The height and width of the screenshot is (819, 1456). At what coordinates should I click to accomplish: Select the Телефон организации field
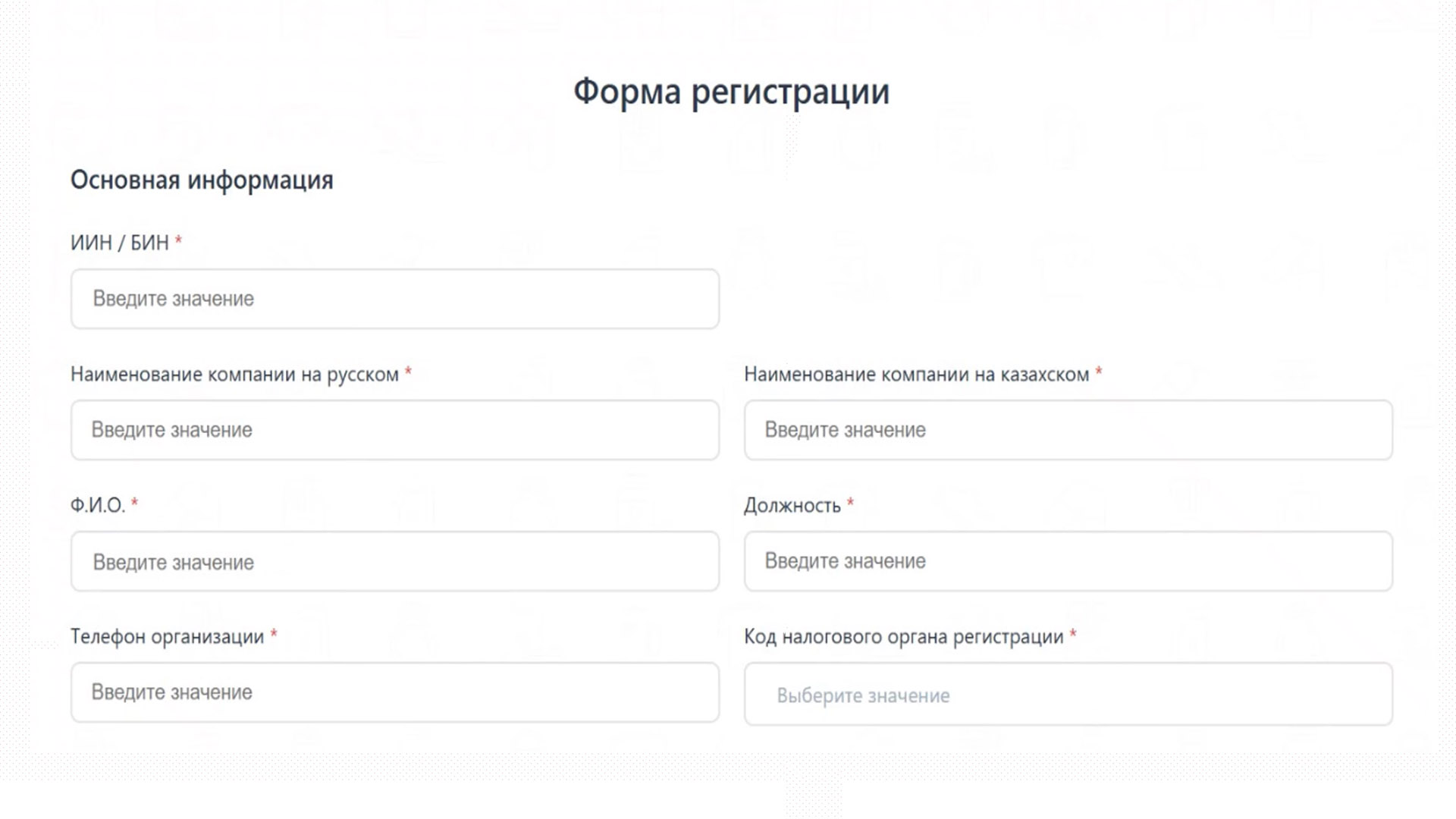(x=394, y=692)
